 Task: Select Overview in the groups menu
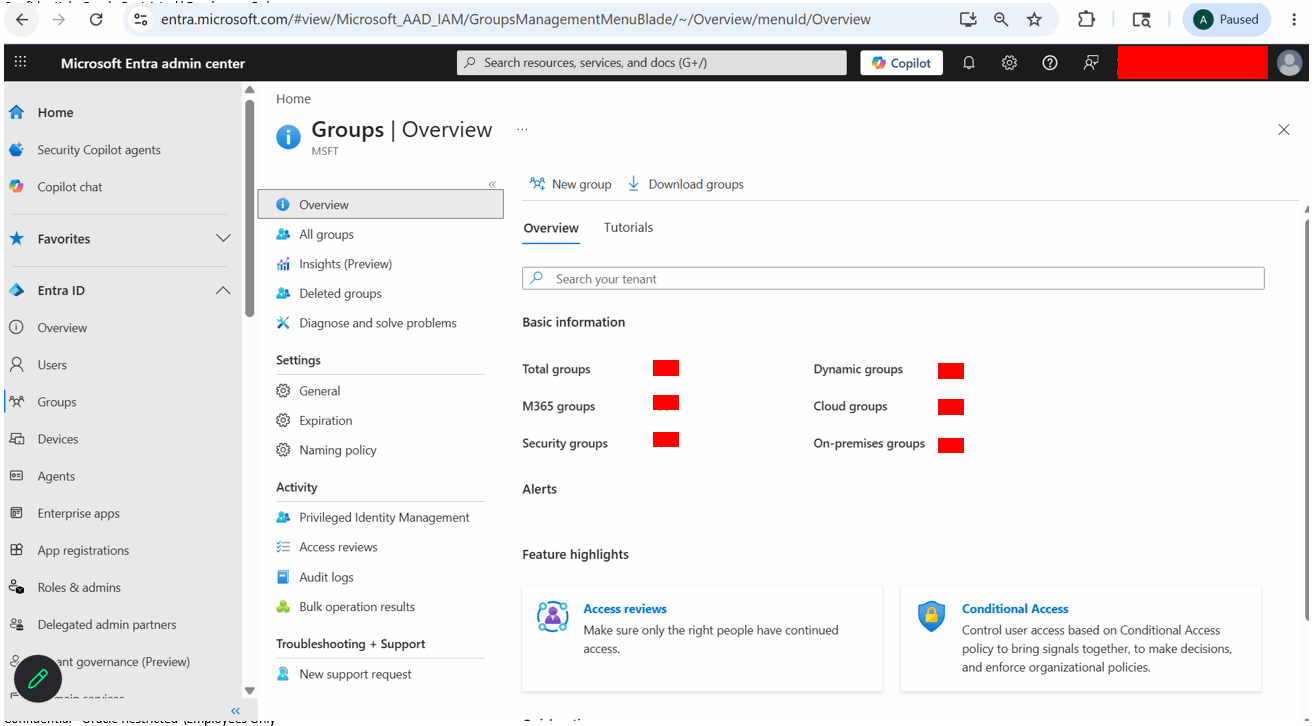(x=381, y=205)
